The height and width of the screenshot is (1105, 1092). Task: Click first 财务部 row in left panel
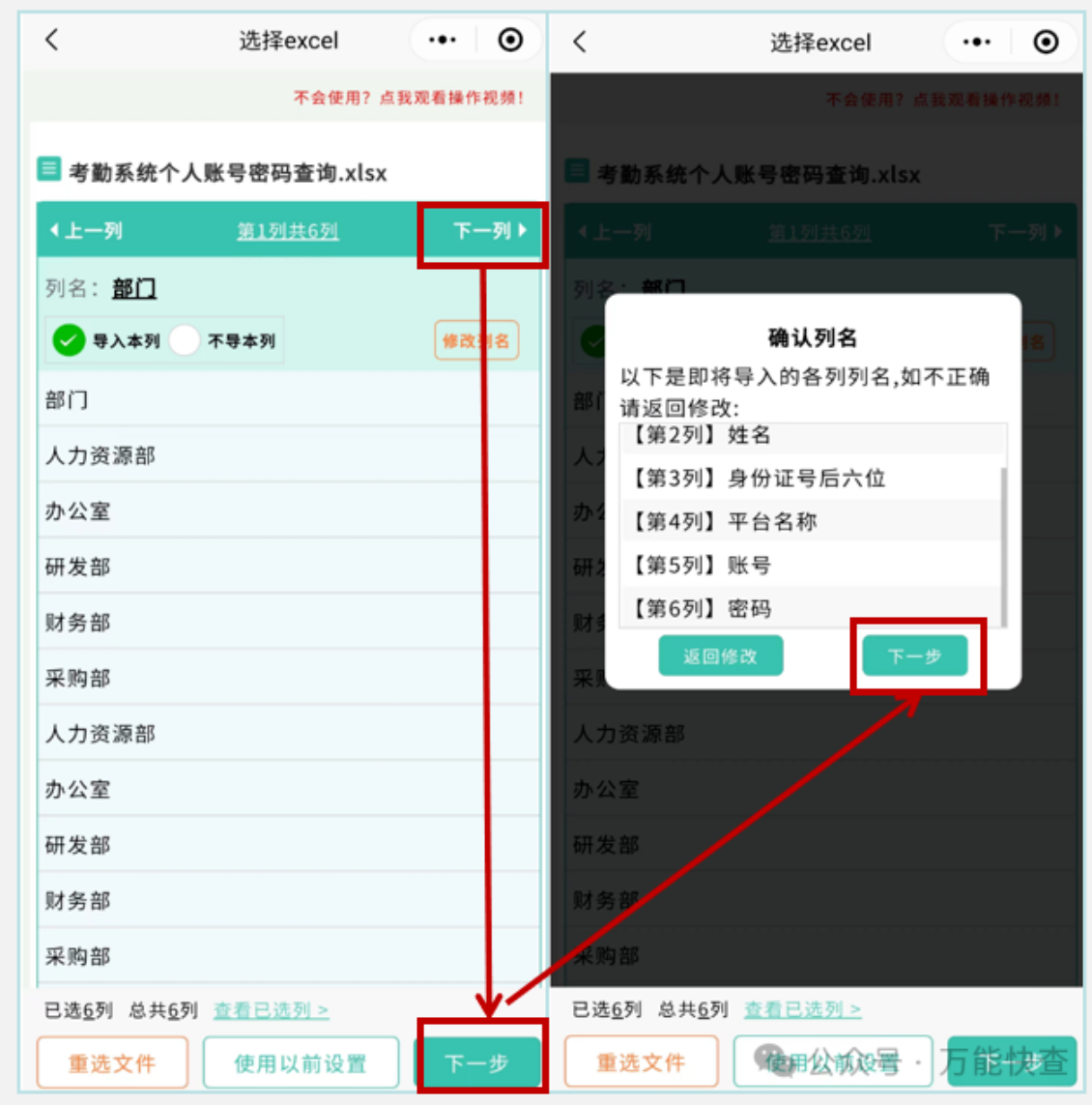click(x=288, y=622)
